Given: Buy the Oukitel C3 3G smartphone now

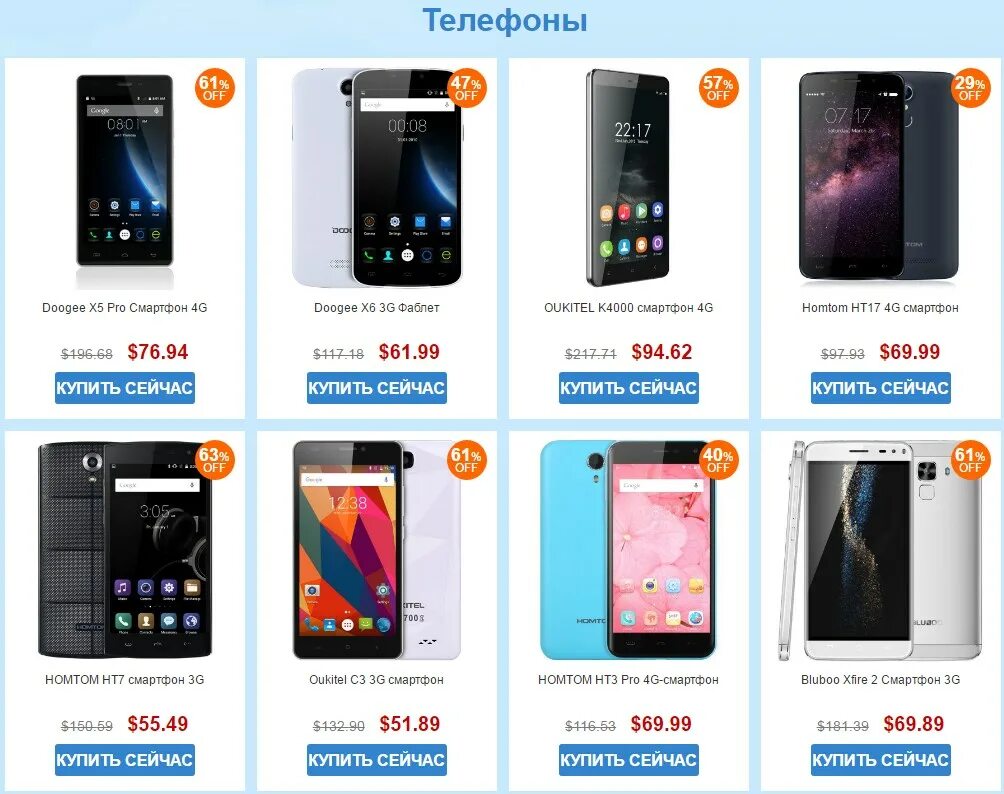Looking at the screenshot, I should click(x=376, y=760).
